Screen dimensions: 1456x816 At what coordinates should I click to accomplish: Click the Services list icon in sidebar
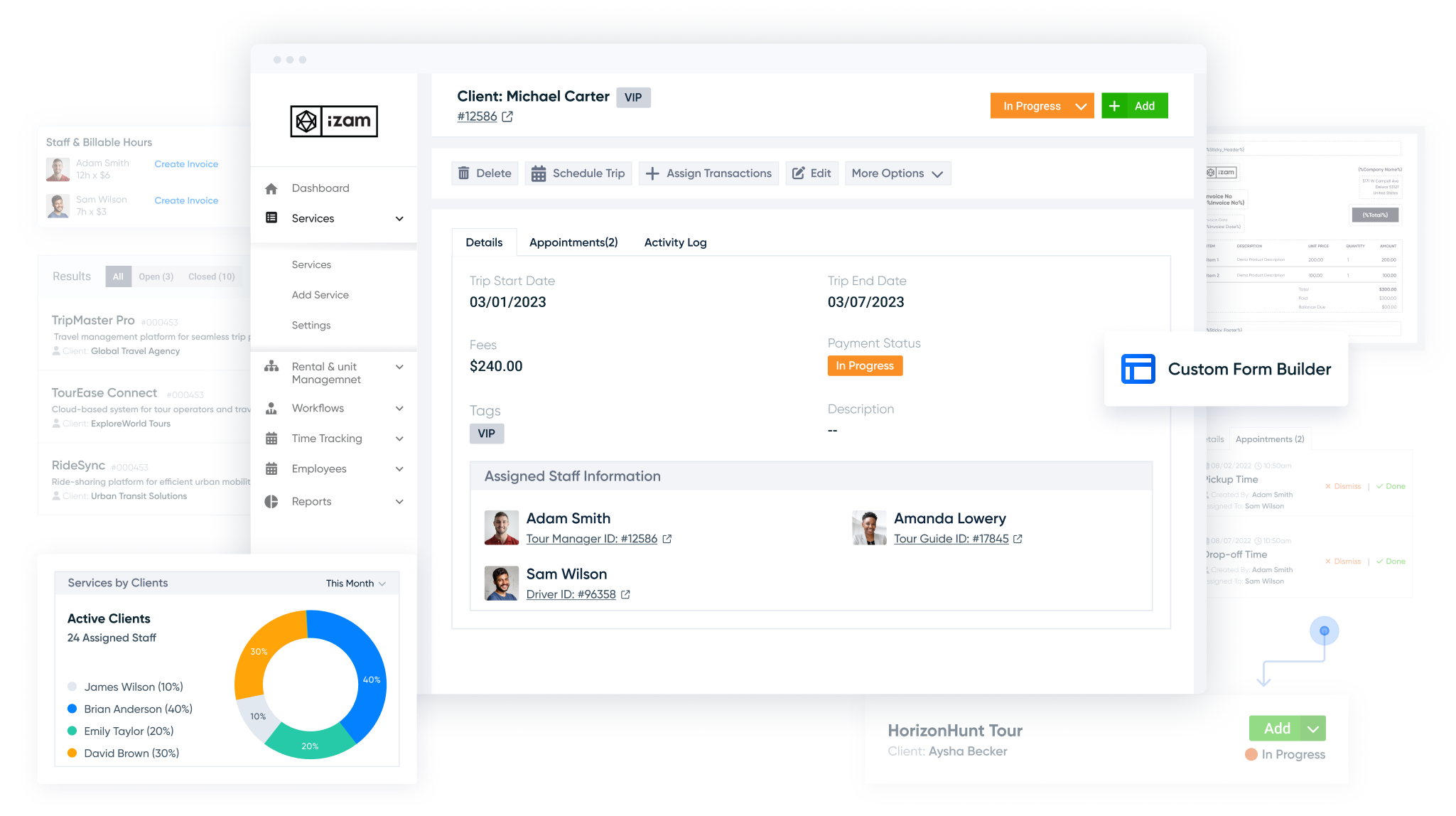(271, 218)
